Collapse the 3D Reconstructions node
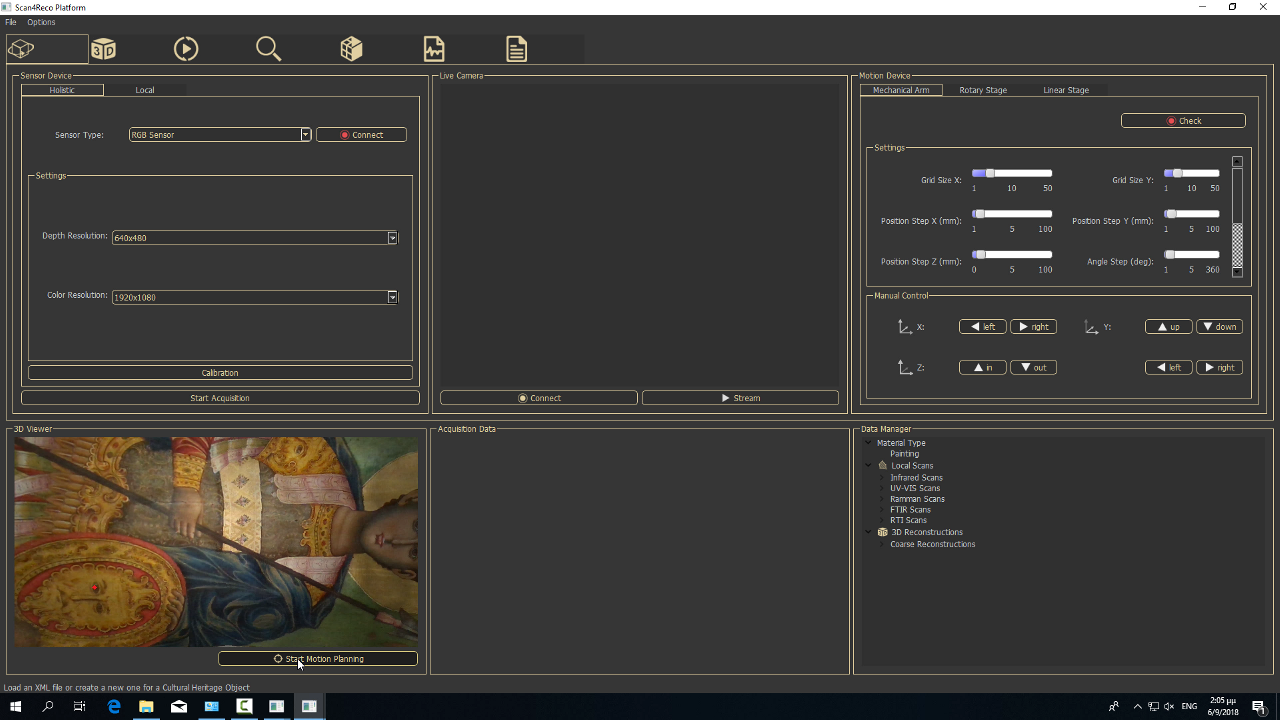1280x720 pixels. [x=868, y=532]
